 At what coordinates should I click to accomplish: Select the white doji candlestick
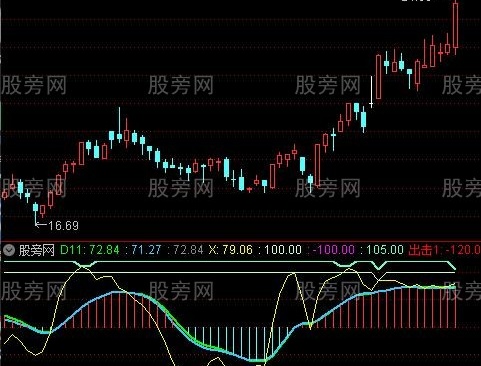point(371,92)
